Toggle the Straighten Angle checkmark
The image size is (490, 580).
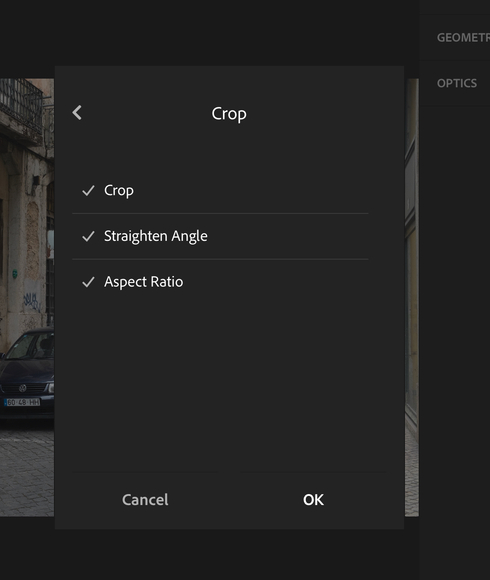(88, 236)
